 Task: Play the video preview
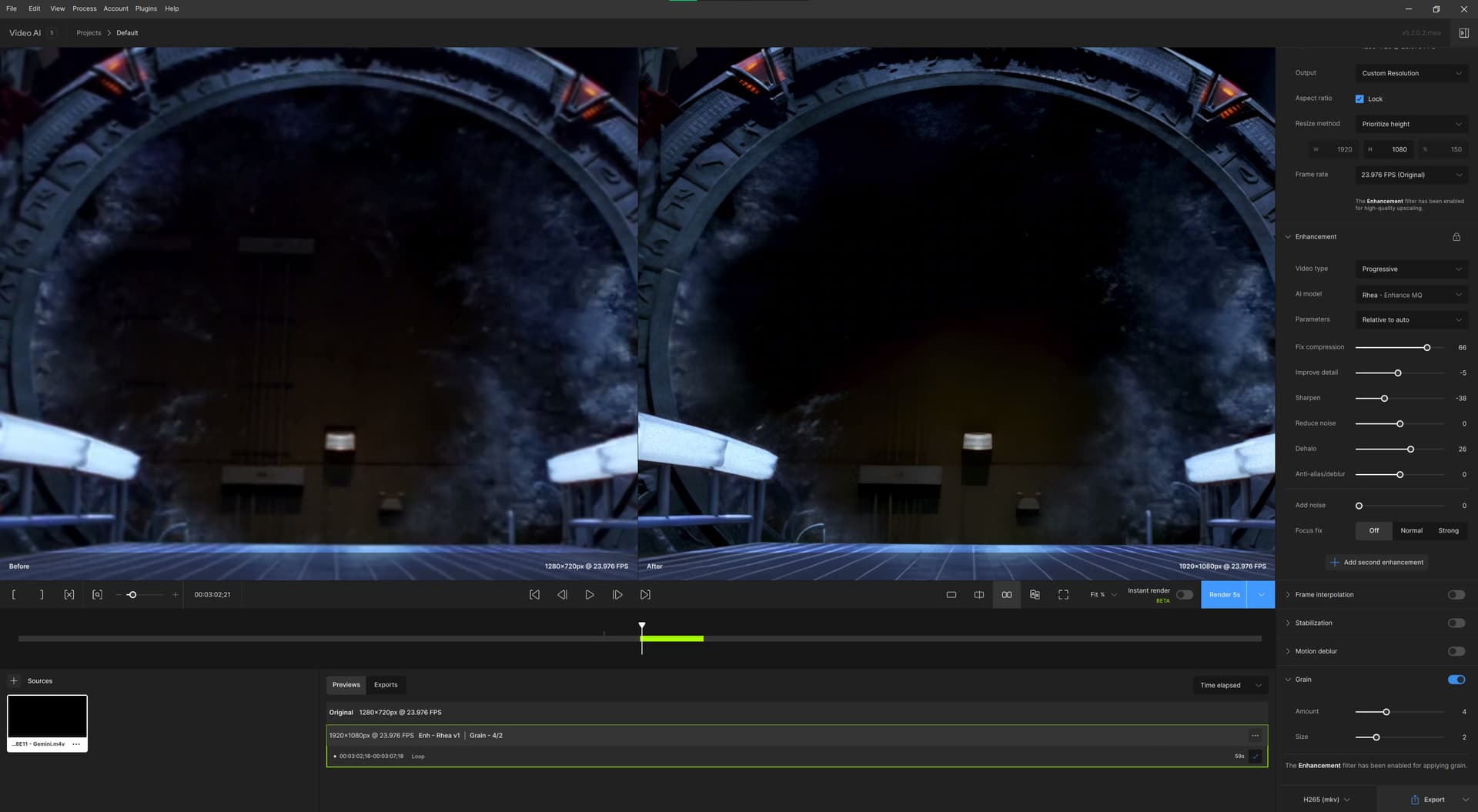[589, 595]
